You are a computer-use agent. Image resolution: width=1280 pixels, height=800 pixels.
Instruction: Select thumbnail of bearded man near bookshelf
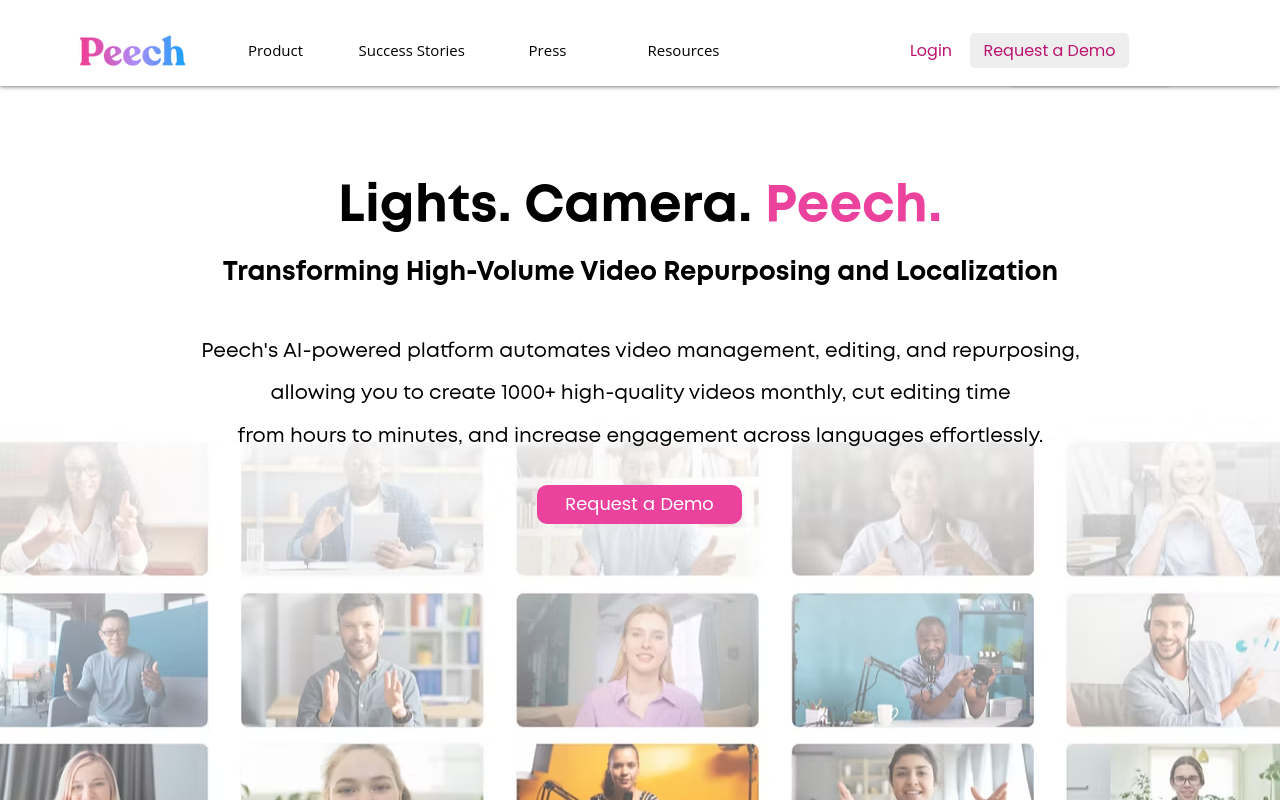pos(362,660)
